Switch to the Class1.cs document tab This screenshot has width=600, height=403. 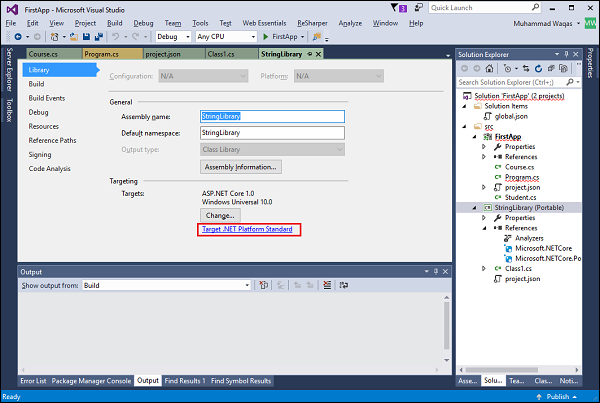232,54
